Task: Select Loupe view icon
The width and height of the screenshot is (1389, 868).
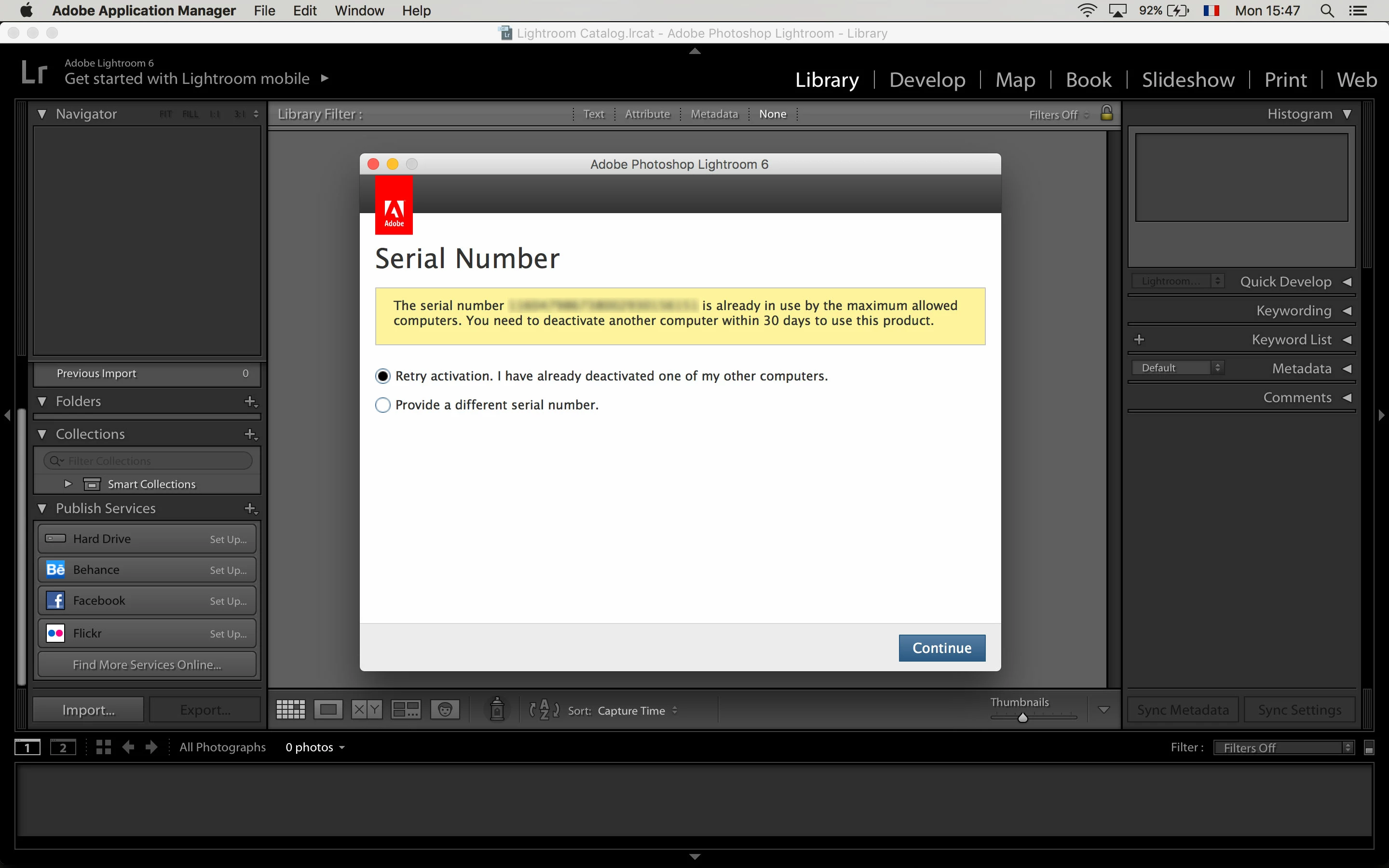Action: coord(328,710)
